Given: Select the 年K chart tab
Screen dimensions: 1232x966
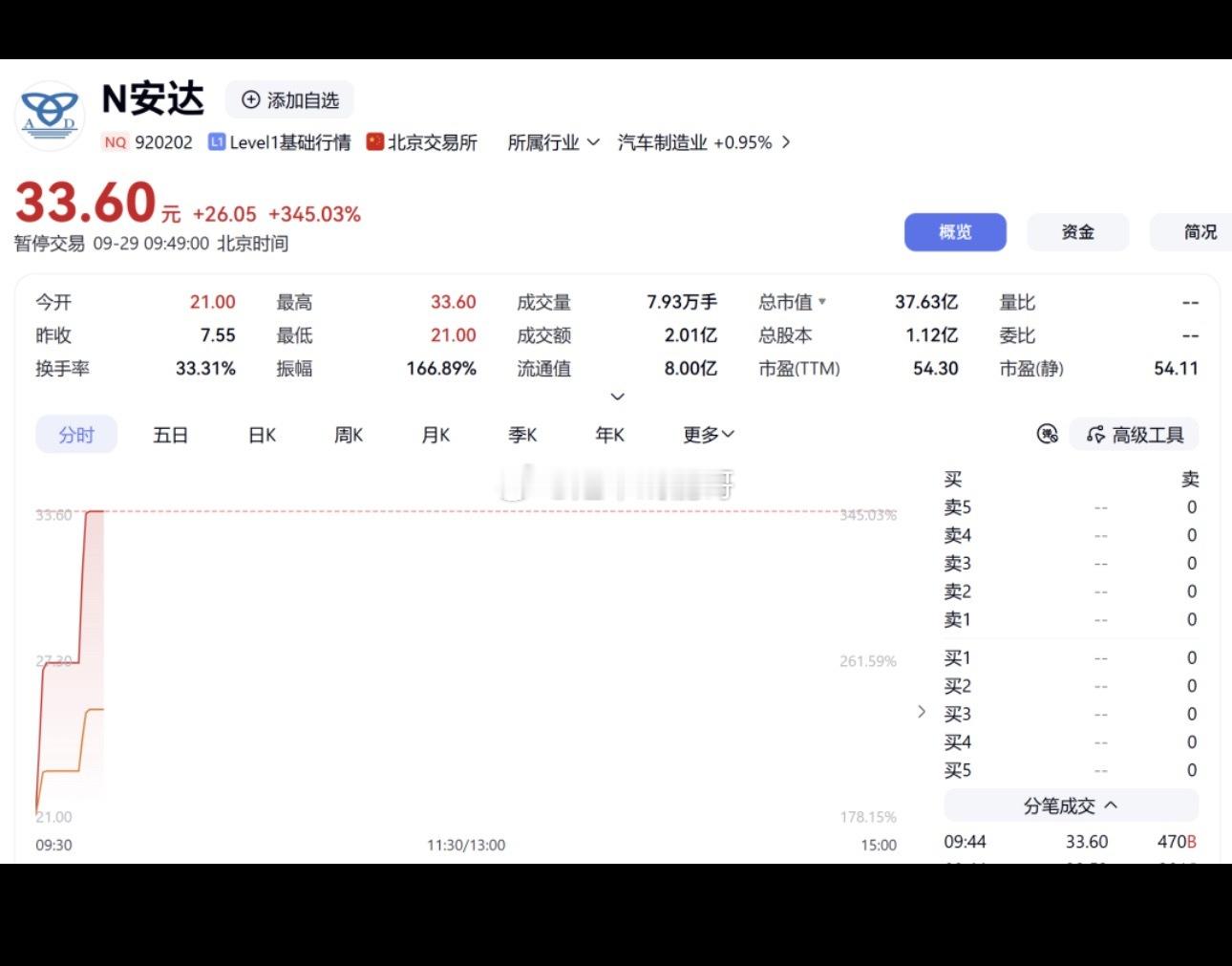Looking at the screenshot, I should (x=609, y=435).
